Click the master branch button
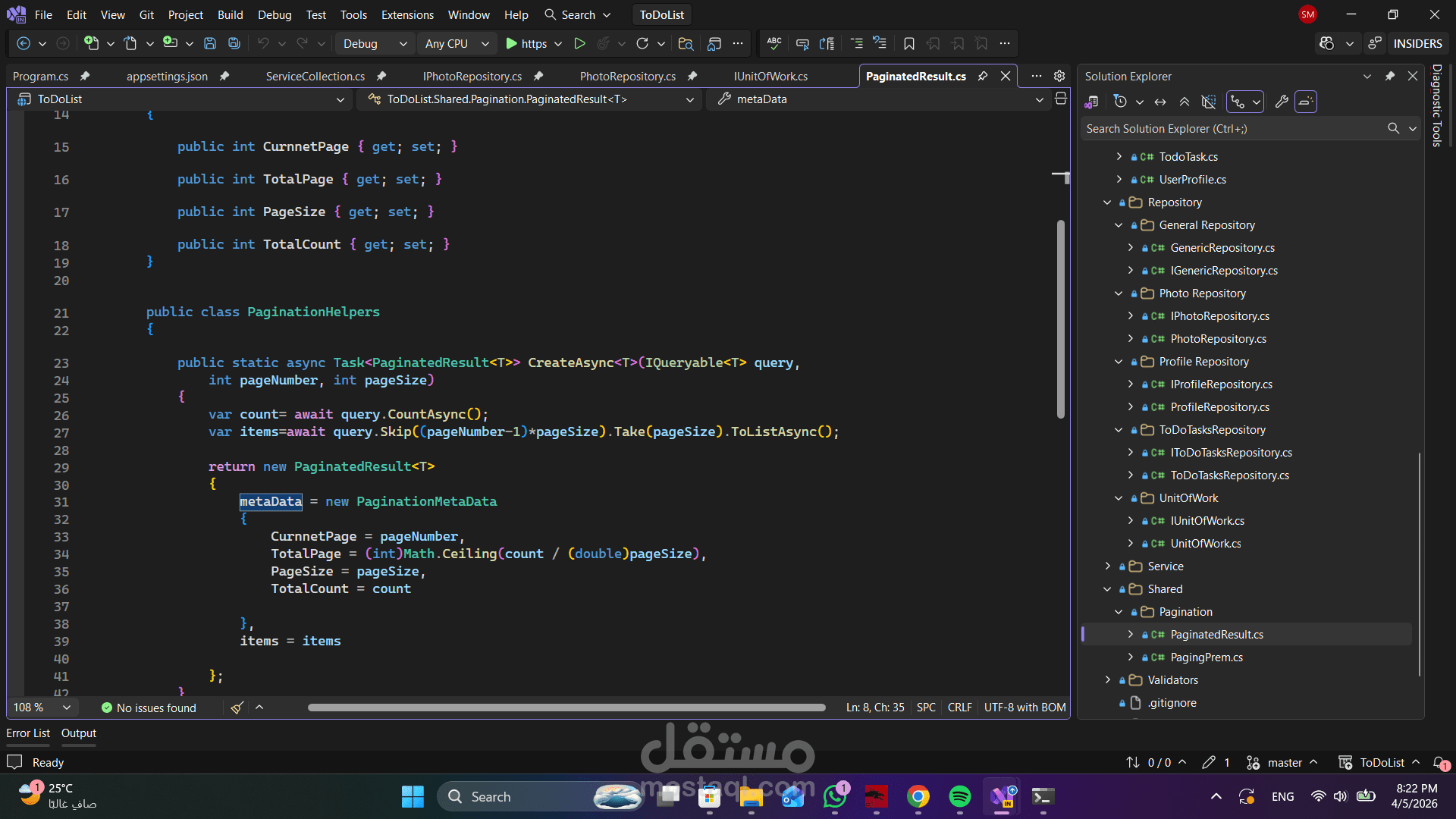Image resolution: width=1456 pixels, height=819 pixels. (x=1283, y=762)
